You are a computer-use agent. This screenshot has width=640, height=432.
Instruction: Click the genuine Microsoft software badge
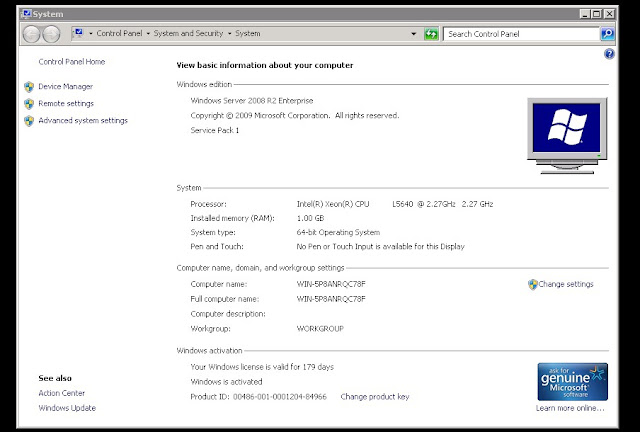573,381
